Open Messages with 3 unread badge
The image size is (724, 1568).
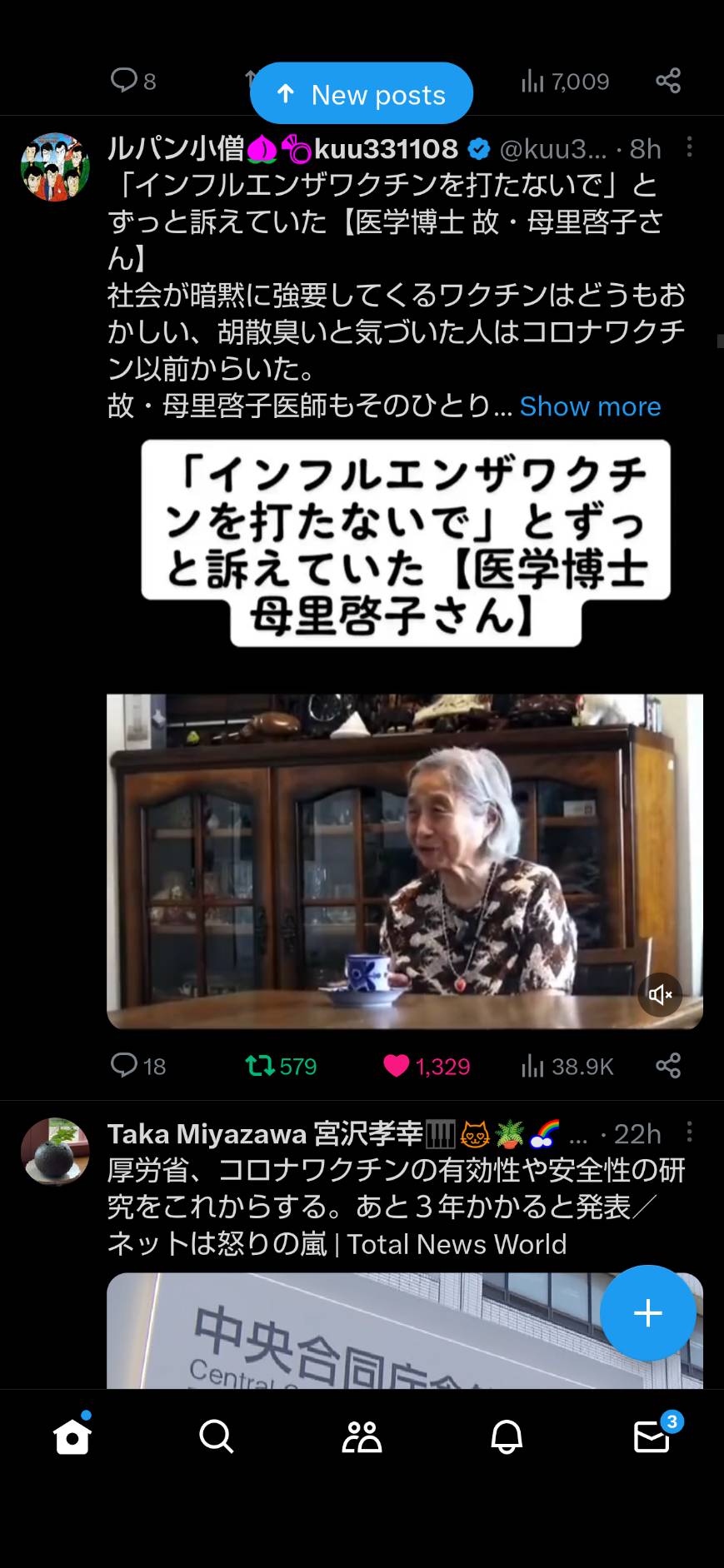(652, 1435)
